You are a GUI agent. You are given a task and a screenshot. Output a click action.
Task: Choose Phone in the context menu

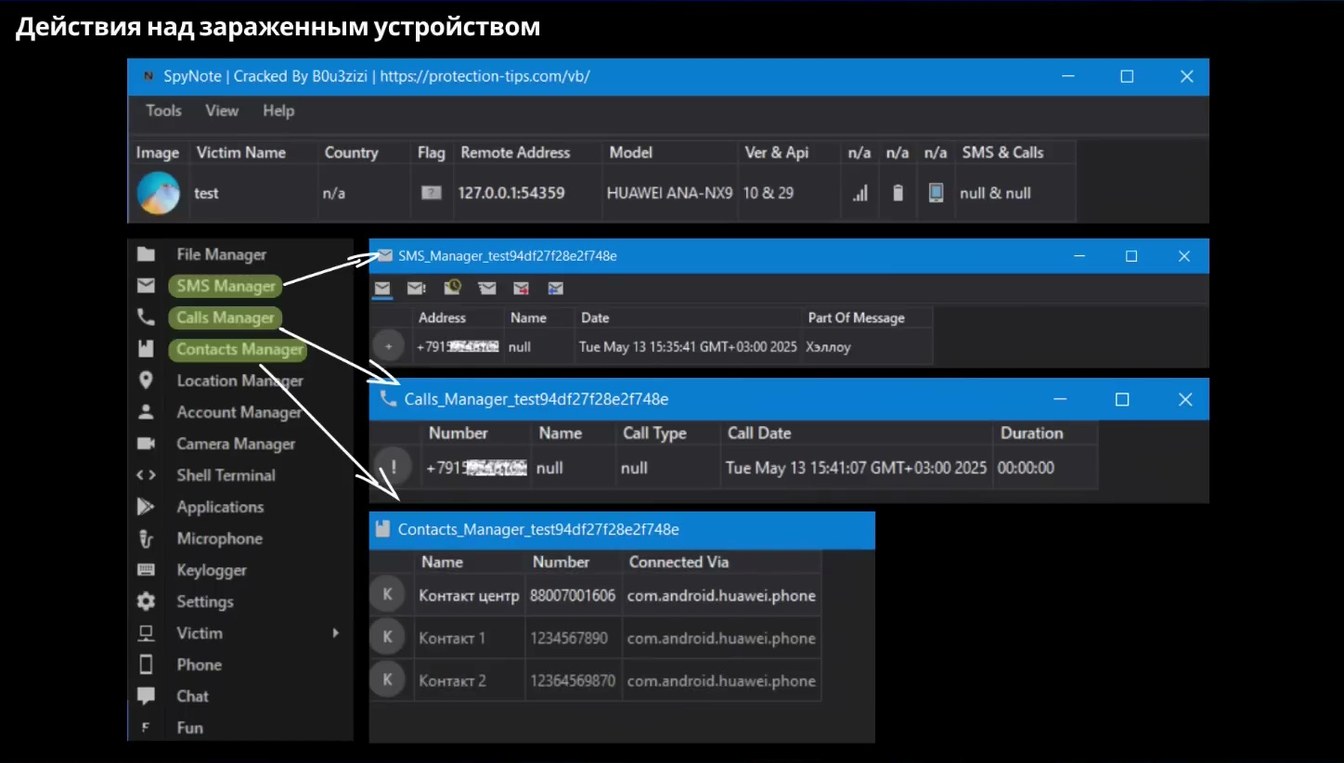tap(199, 665)
